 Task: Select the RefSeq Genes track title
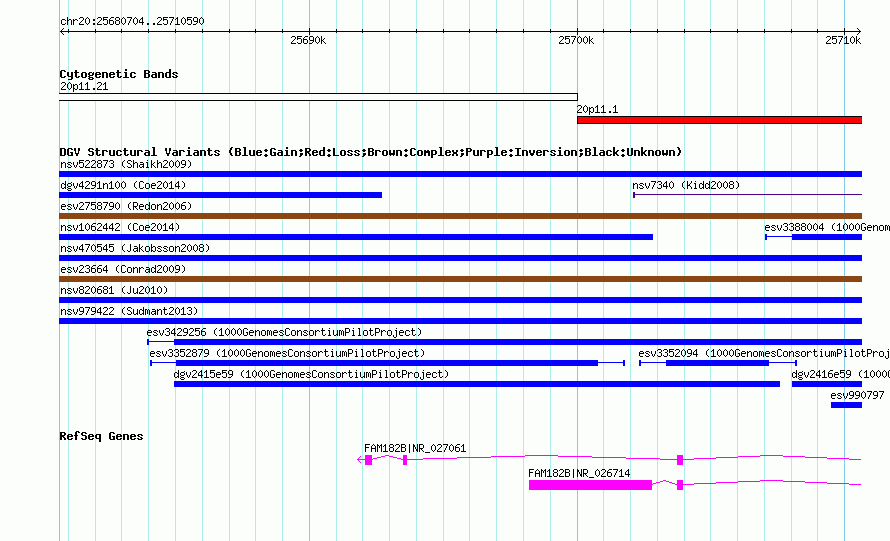[102, 436]
